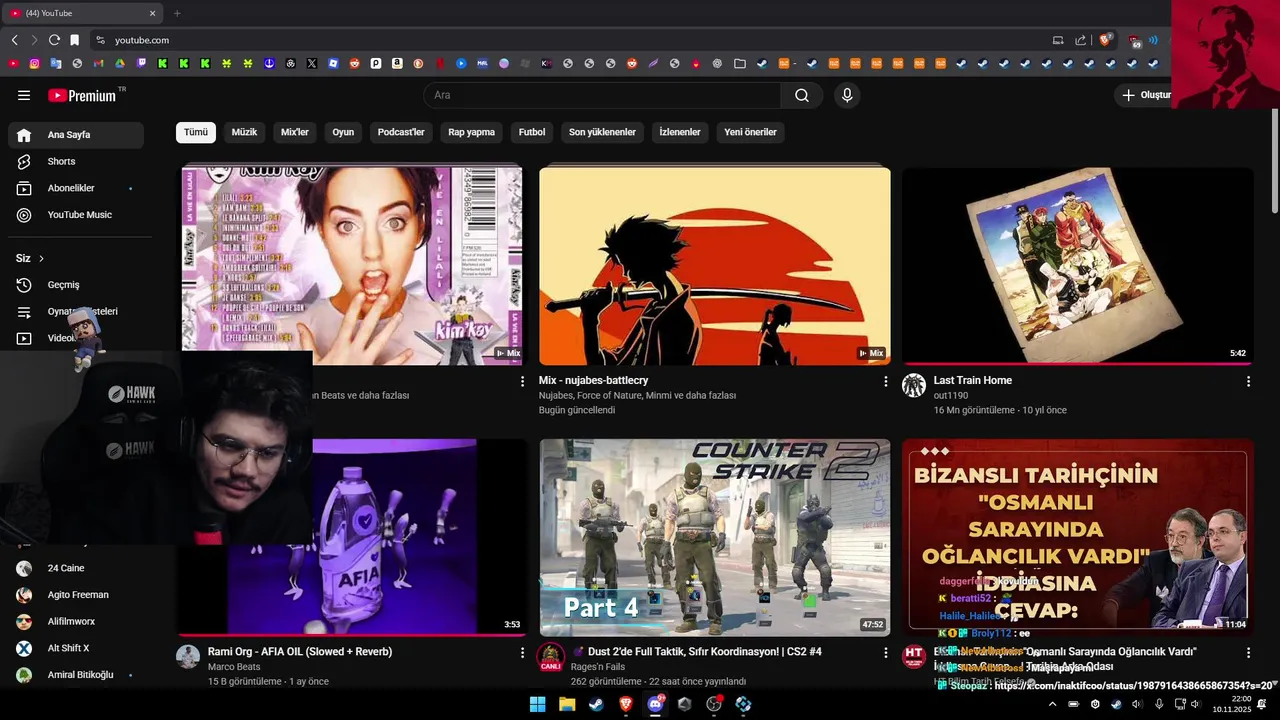Click the Brave Shields lion icon
Viewport: 1280px width, 720px height.
(1106, 40)
